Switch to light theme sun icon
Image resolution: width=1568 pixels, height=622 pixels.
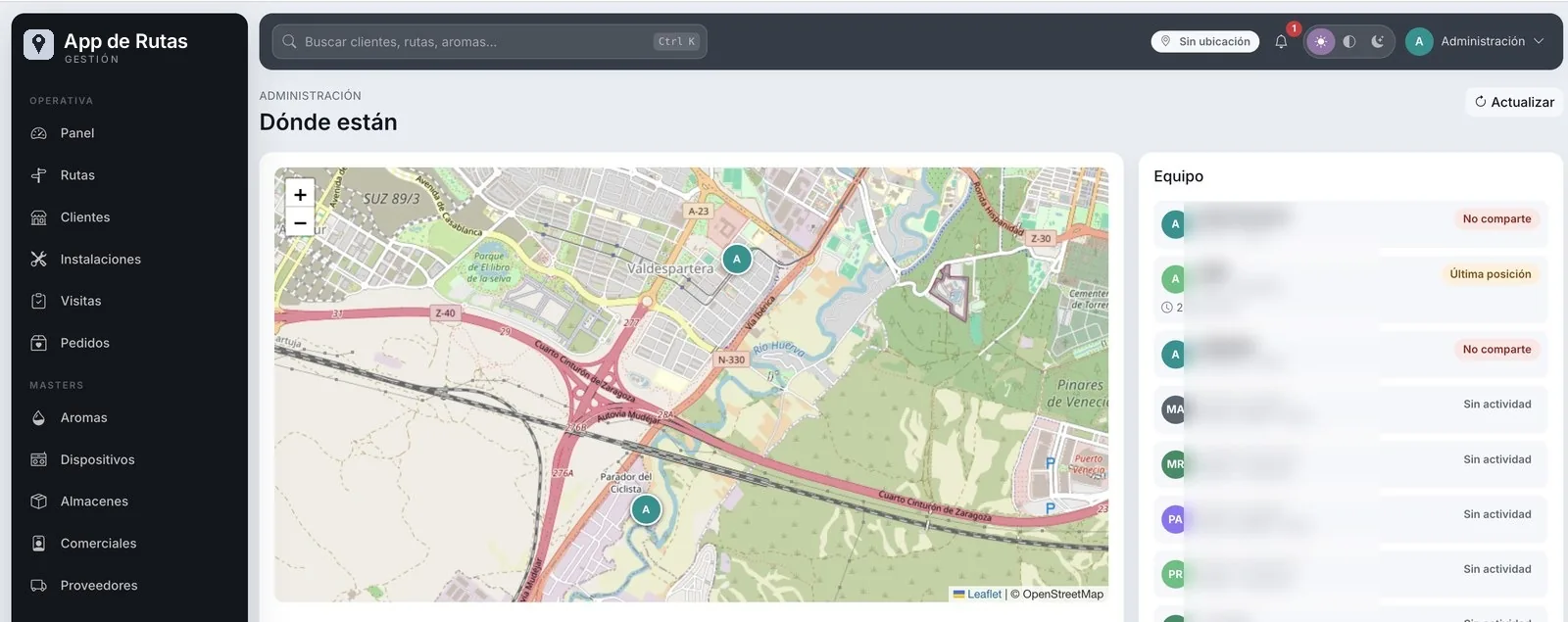[x=1321, y=41]
